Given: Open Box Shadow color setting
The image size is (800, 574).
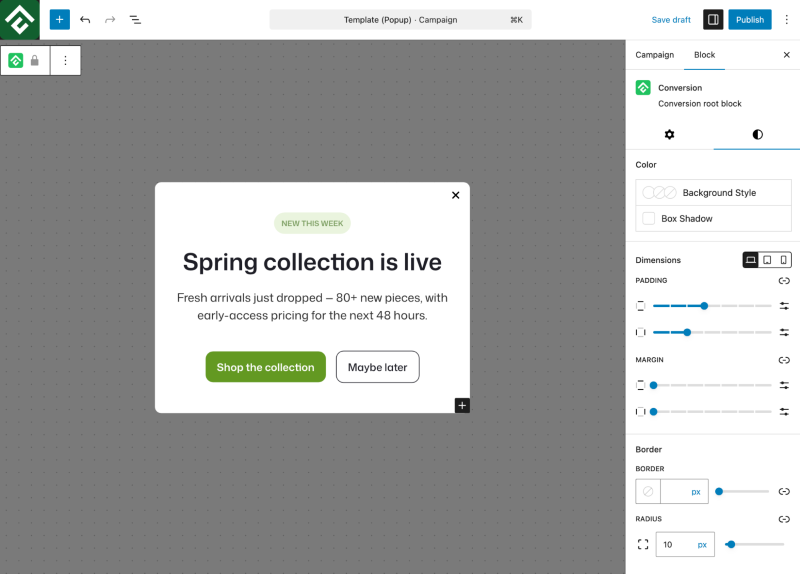Looking at the screenshot, I should pos(713,218).
